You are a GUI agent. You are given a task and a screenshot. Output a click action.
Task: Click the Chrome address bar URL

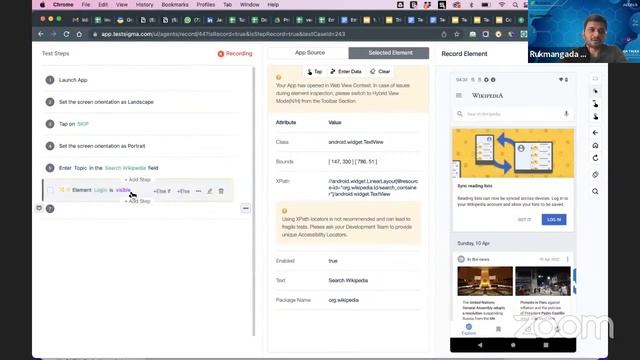223,34
